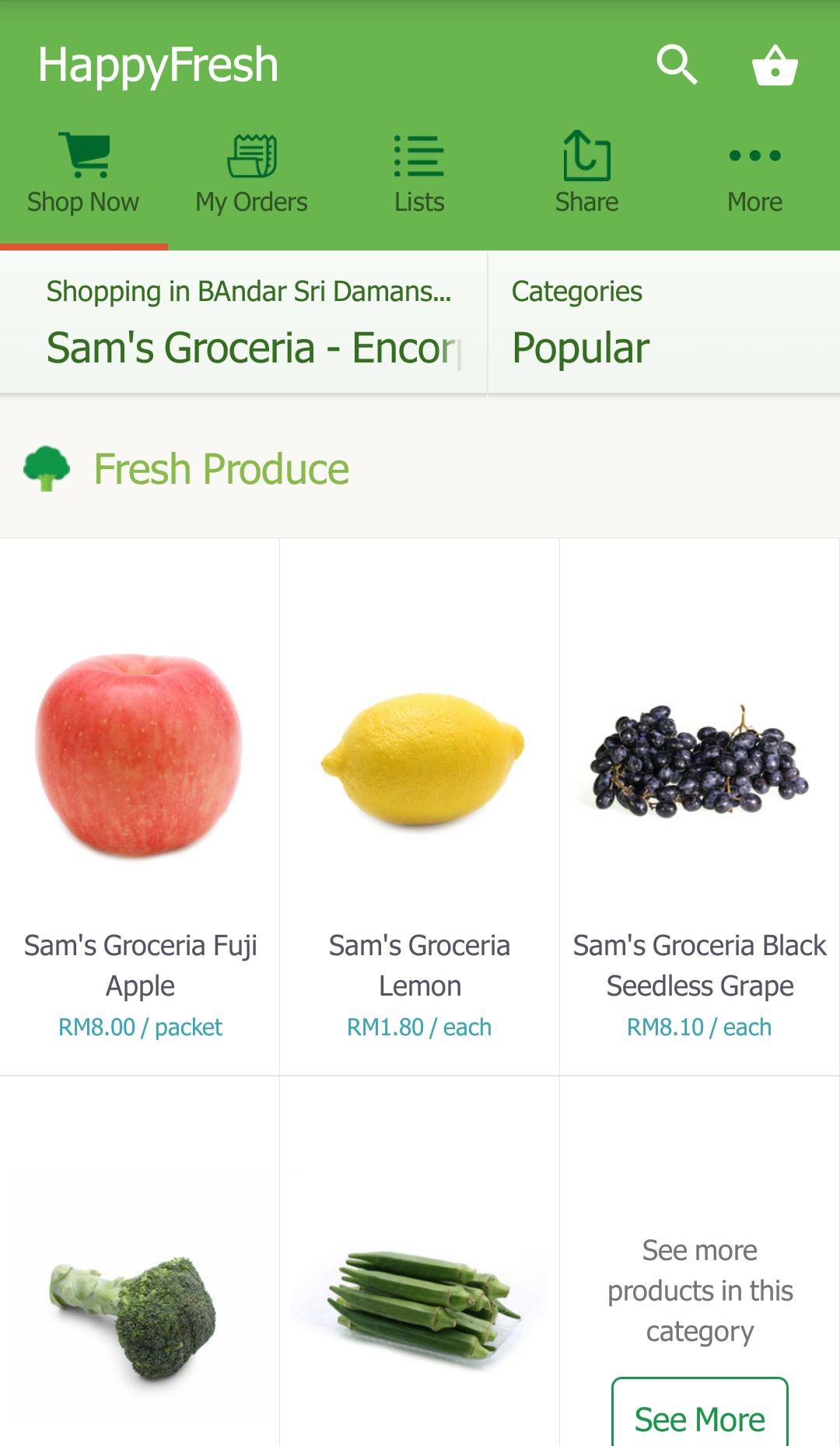Screen dimensions: 840x1446
Task: Open the search magnifier icon
Action: coord(677,65)
